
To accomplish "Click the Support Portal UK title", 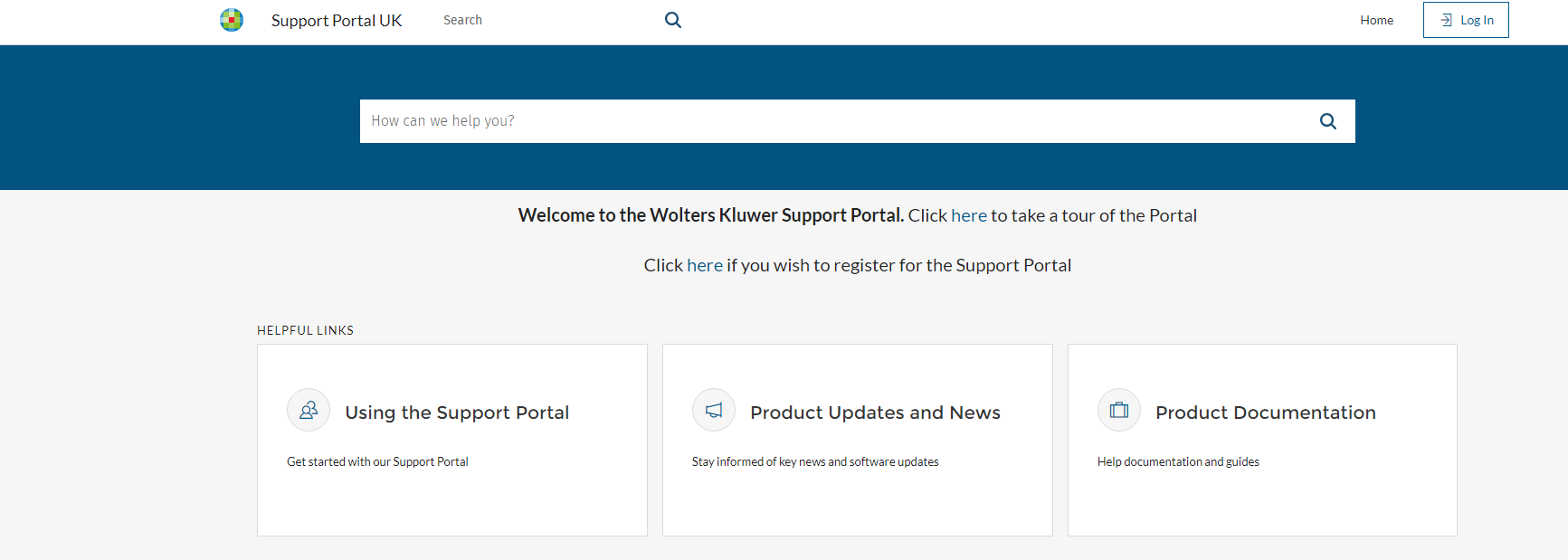I will coord(337,21).
